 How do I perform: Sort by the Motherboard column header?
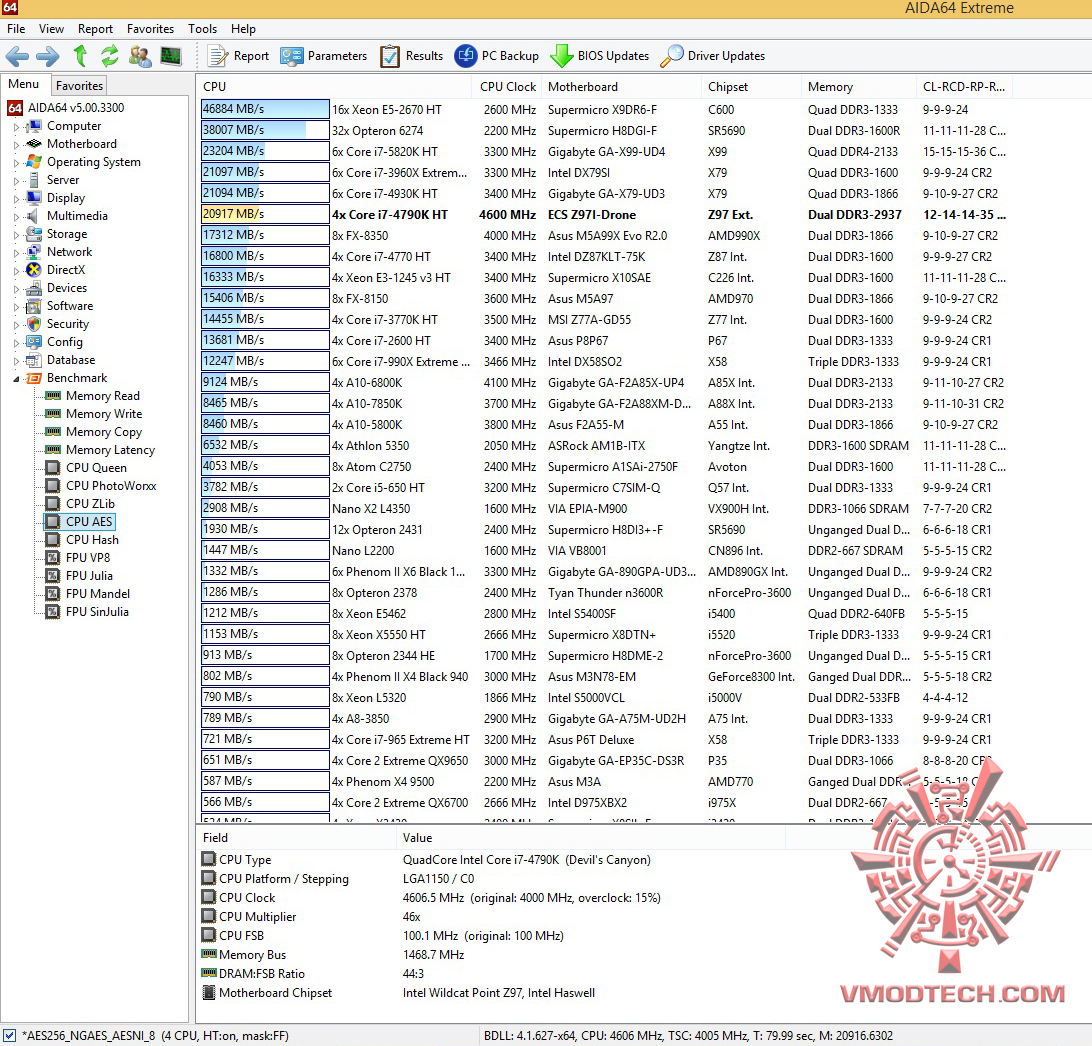click(621, 86)
